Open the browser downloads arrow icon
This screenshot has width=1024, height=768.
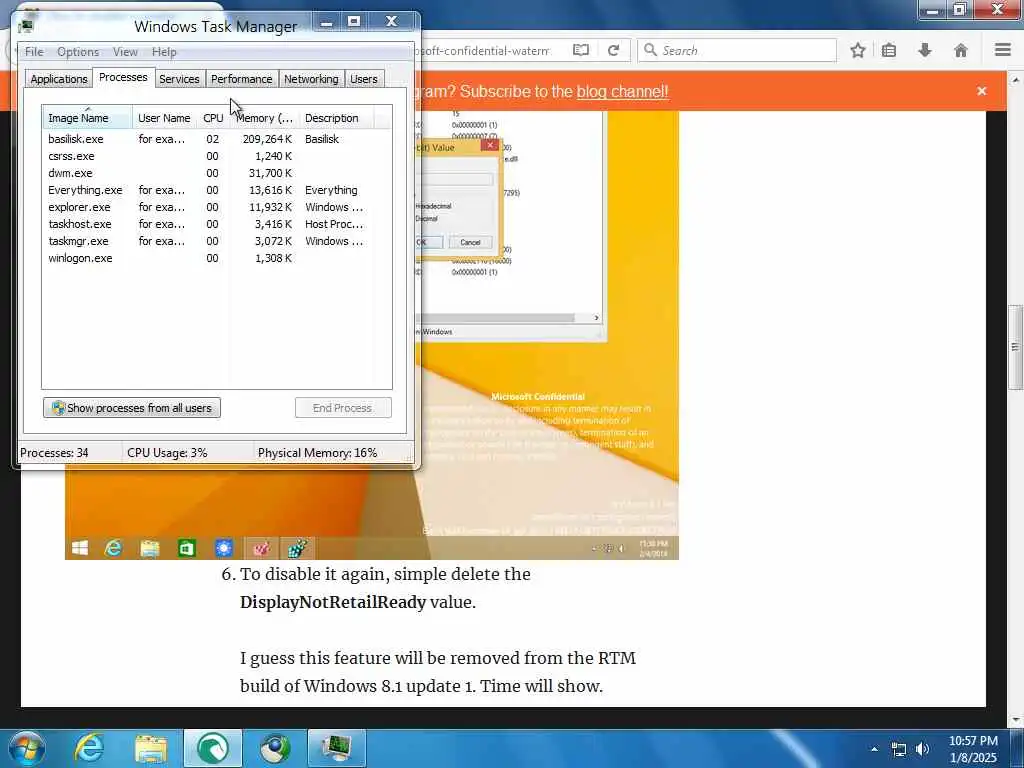tap(925, 50)
